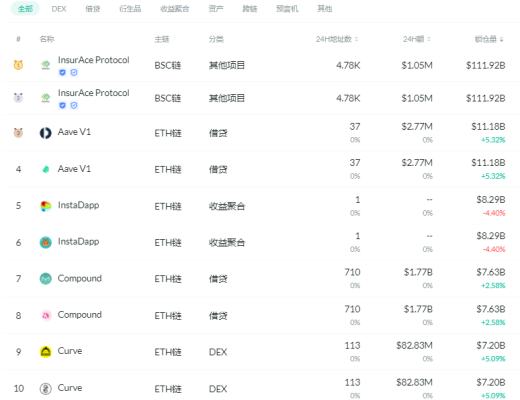The image size is (520, 400).
Task: Open the 收益聚合 tab
Action: (175, 9)
